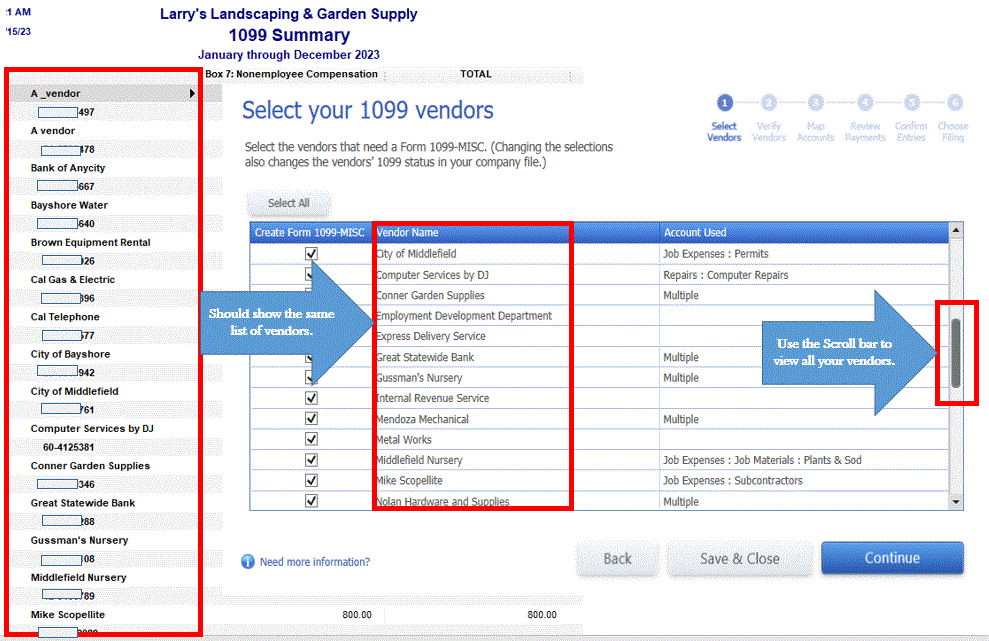Click step 3 Map Accounts circle
This screenshot has width=989, height=641.
[x=816, y=102]
